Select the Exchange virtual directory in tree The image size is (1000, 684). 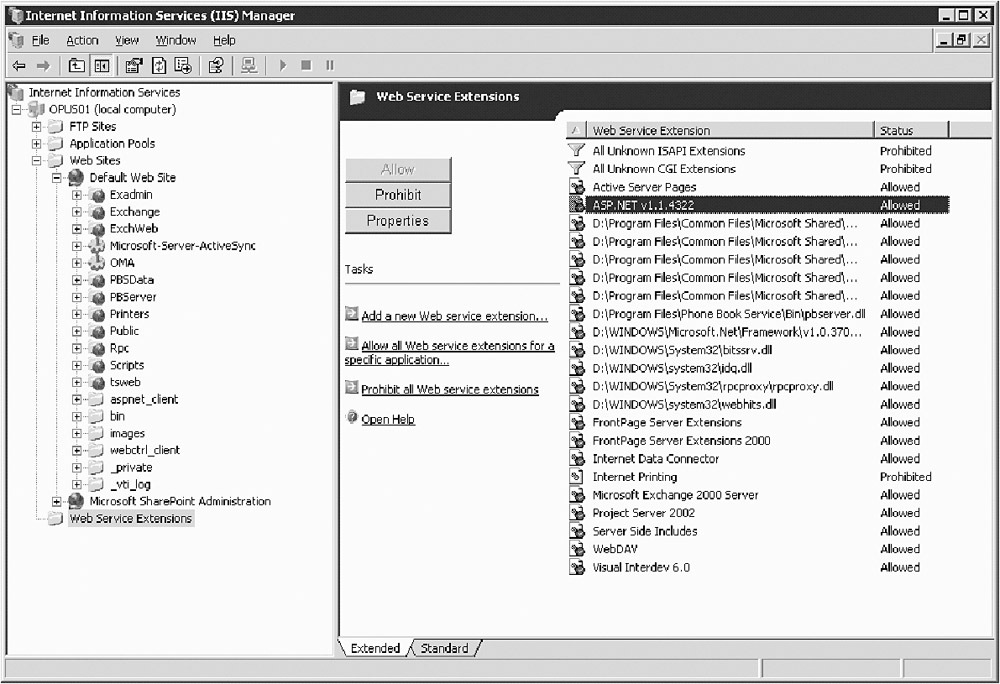[x=134, y=212]
